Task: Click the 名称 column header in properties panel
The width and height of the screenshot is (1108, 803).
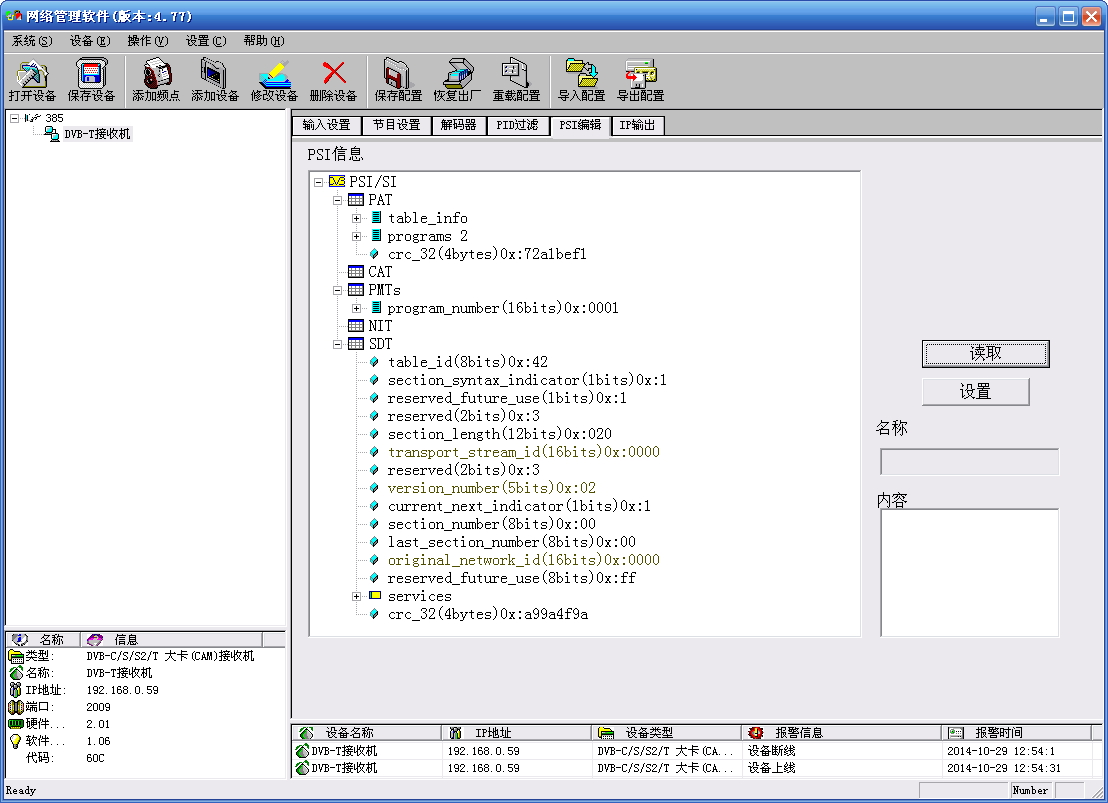Action: (x=43, y=640)
